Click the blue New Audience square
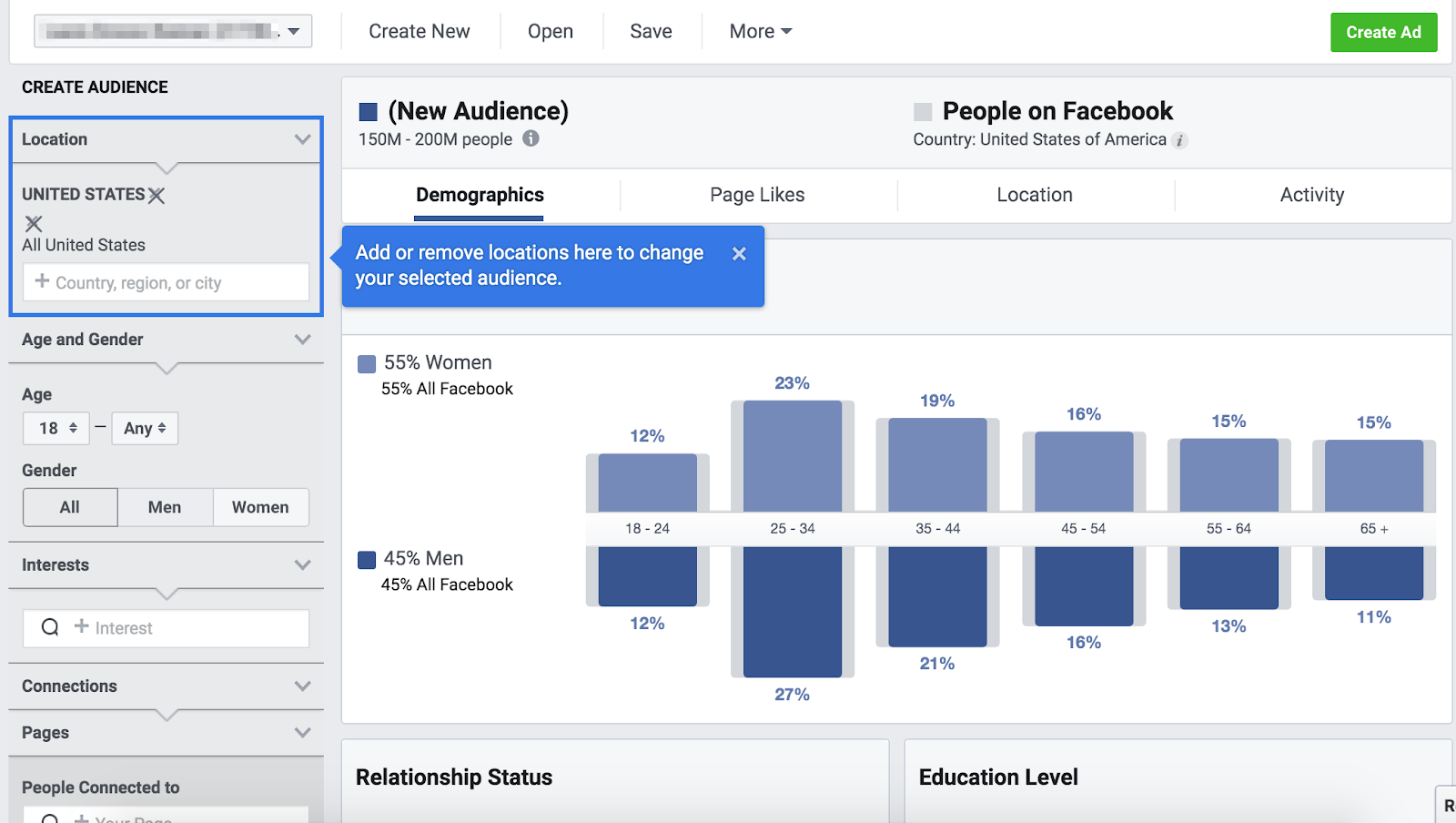The width and height of the screenshot is (1456, 823). [369, 112]
